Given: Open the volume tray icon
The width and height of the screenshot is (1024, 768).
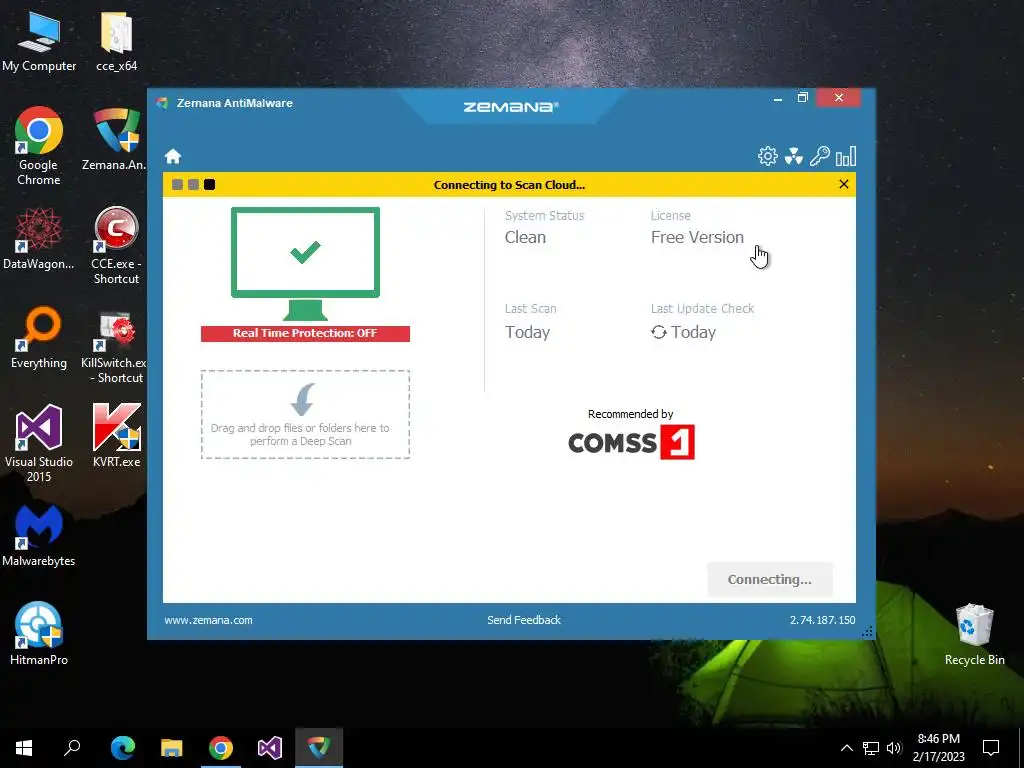Looking at the screenshot, I should point(894,748).
